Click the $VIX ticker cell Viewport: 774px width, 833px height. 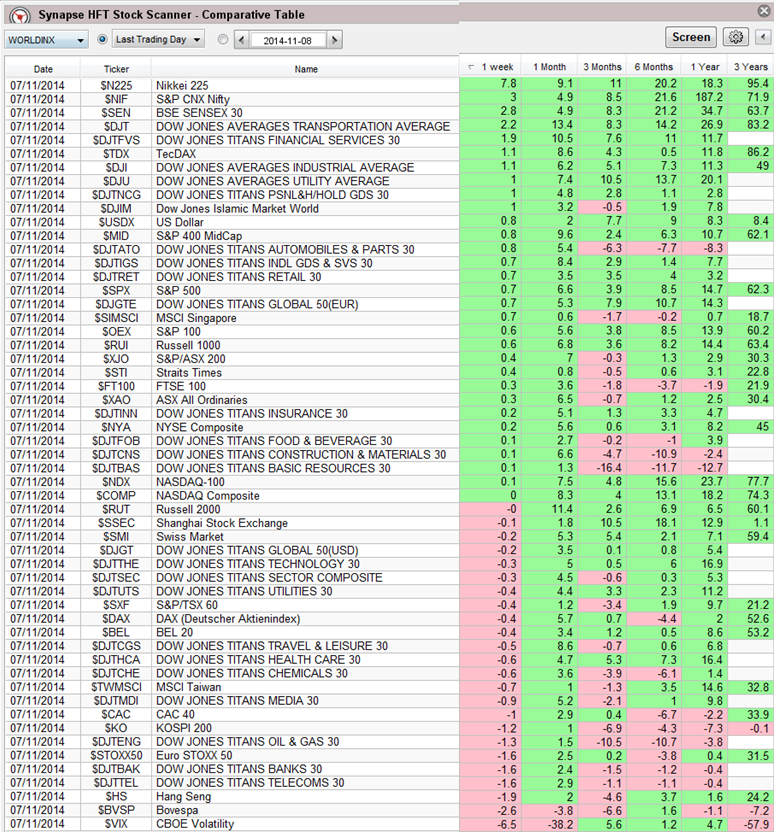pos(116,824)
